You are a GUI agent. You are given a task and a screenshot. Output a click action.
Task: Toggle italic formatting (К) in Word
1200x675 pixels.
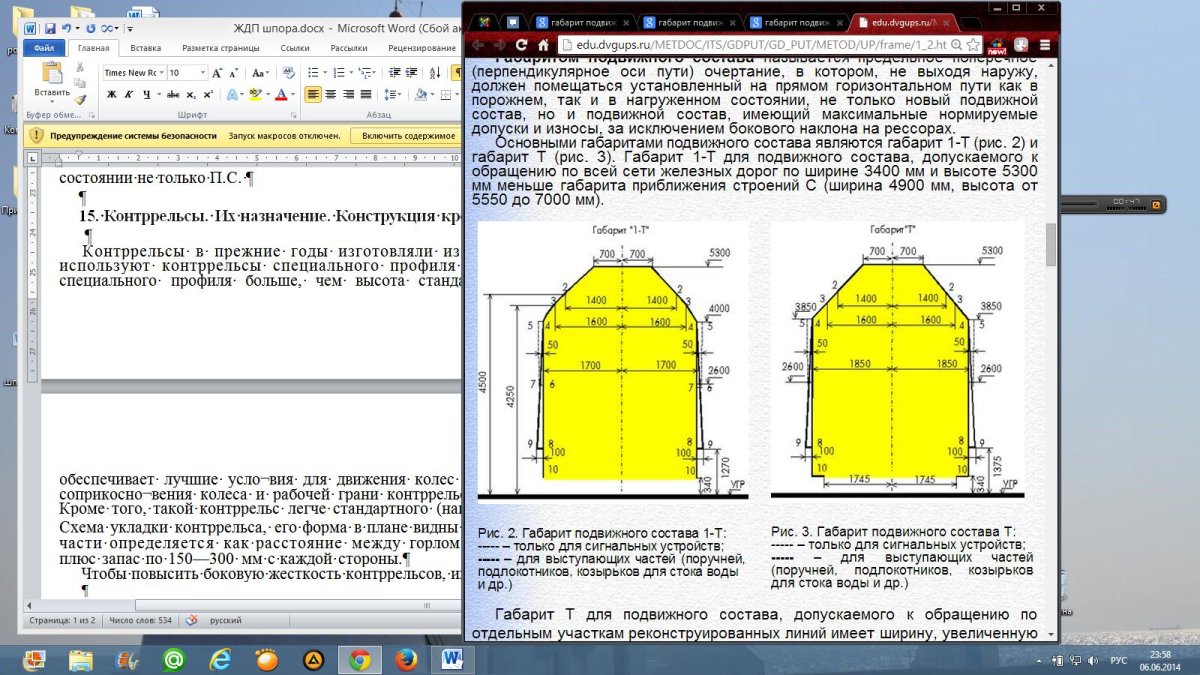click(127, 95)
